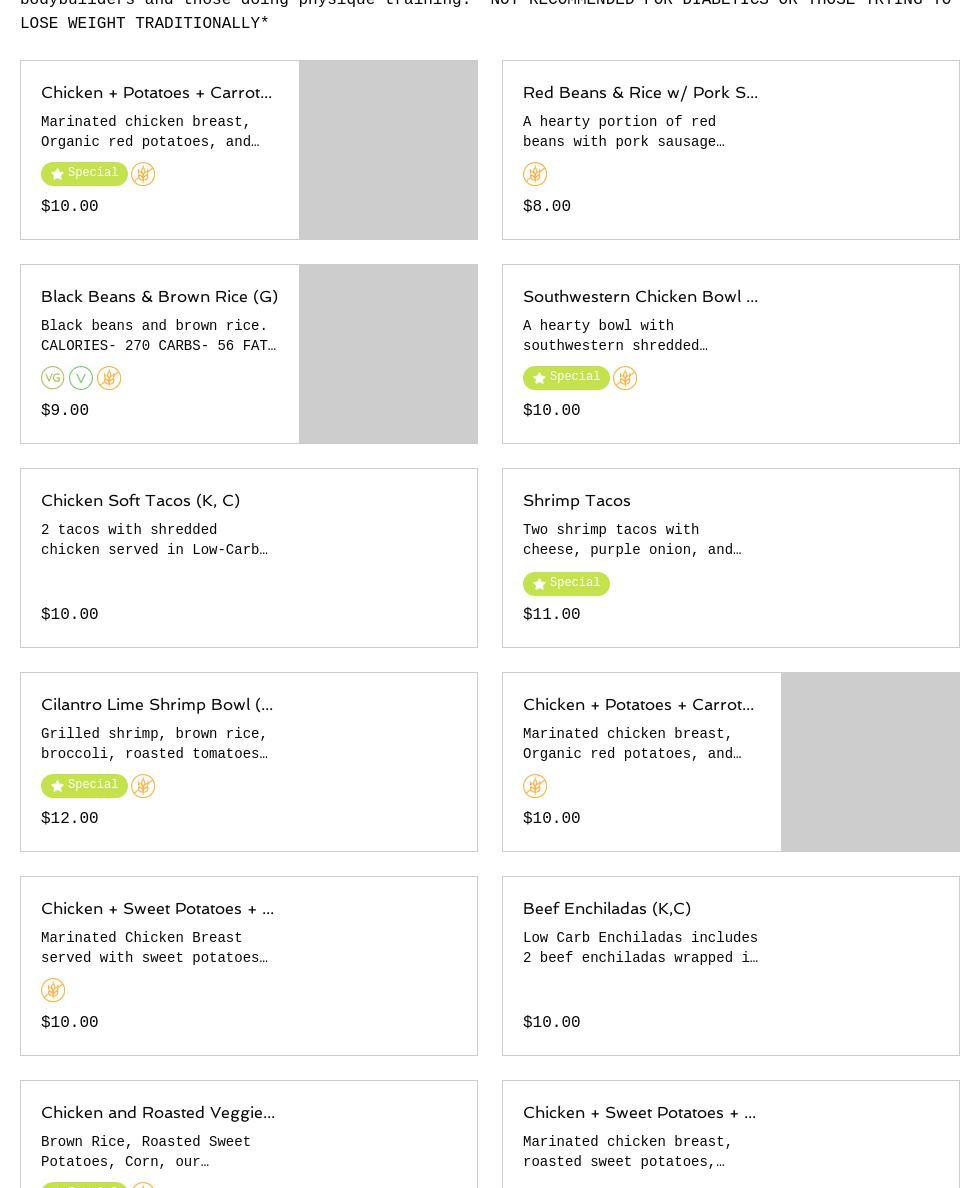Screen dimensions: 965x1188
Task: Open the Cilantro Lime Shrimp Bowl title
Action: tap(156, 704)
